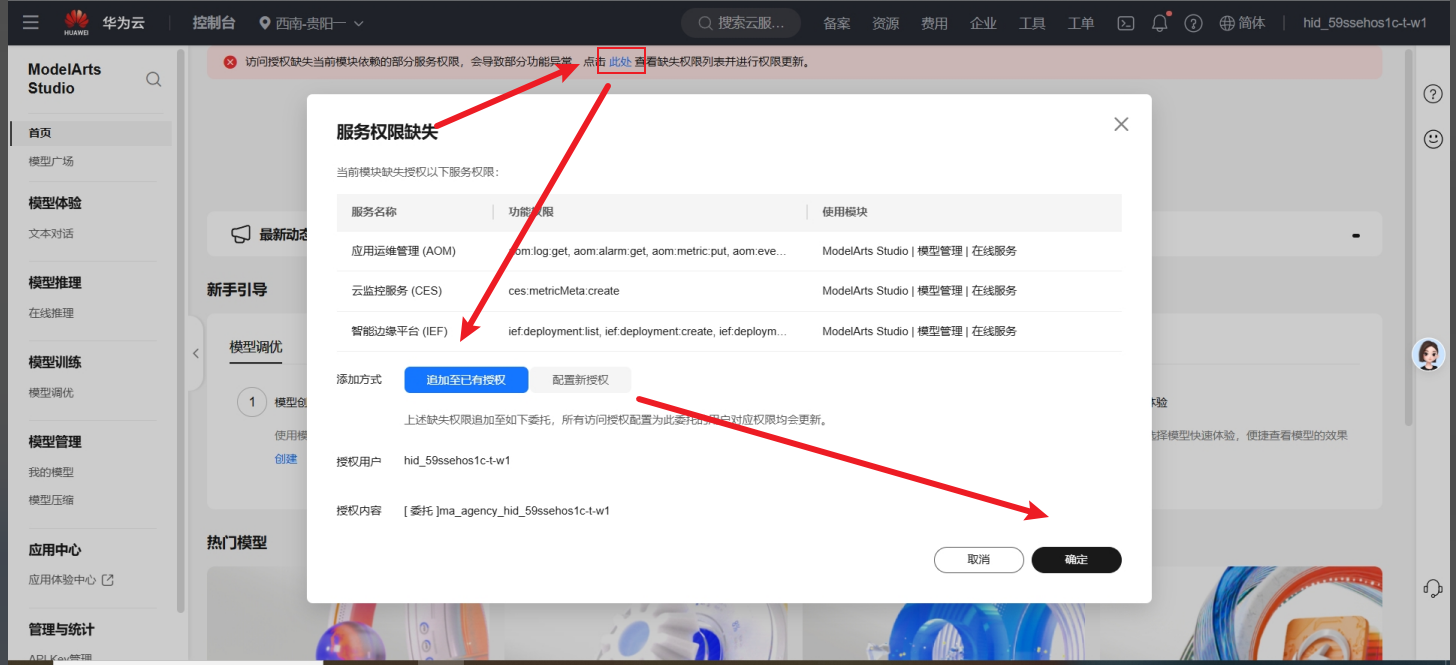Image resolution: width=1456 pixels, height=665 pixels.
Task: Open 模型广场 in the sidebar
Action: [x=51, y=161]
